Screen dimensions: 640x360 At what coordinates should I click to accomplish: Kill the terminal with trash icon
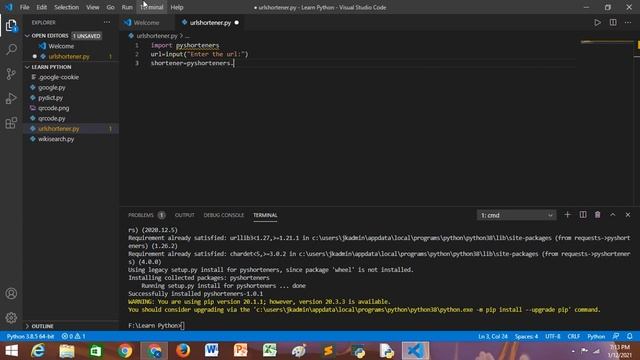tap(597, 215)
